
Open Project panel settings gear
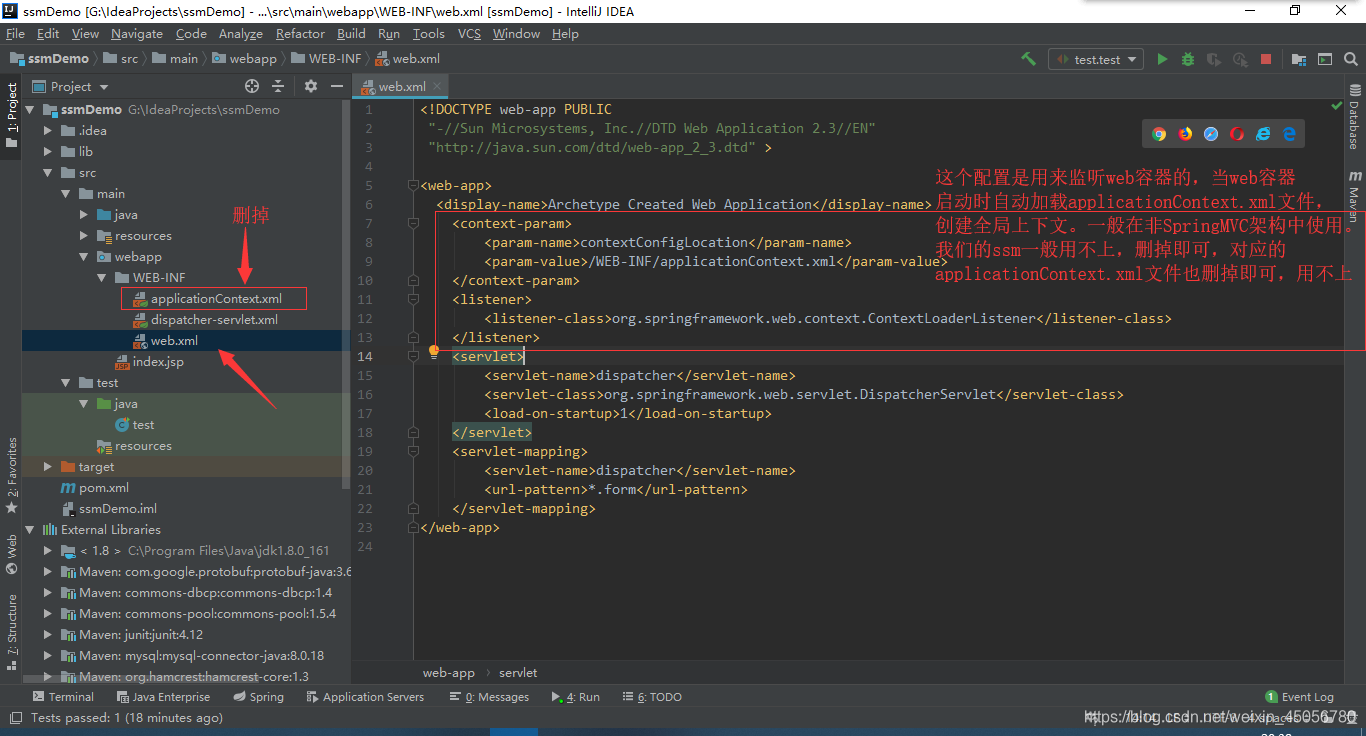click(311, 87)
